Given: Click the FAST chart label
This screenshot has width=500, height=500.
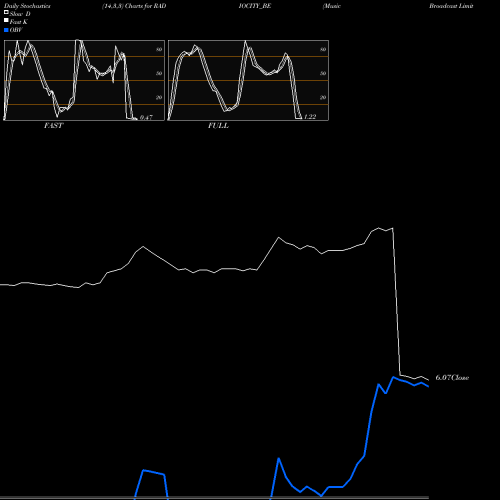Looking at the screenshot, I should point(53,125).
